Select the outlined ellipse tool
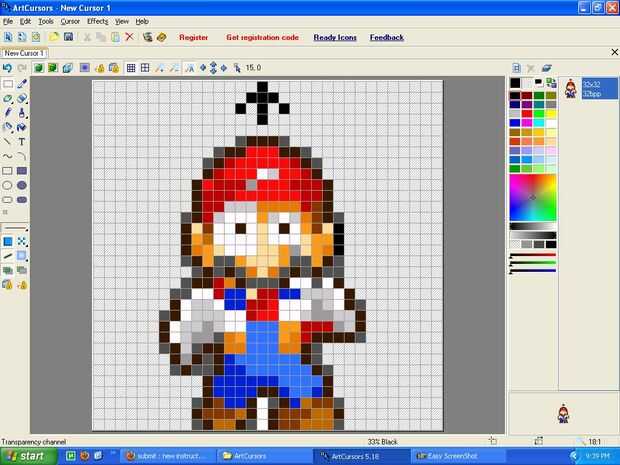 point(8,185)
